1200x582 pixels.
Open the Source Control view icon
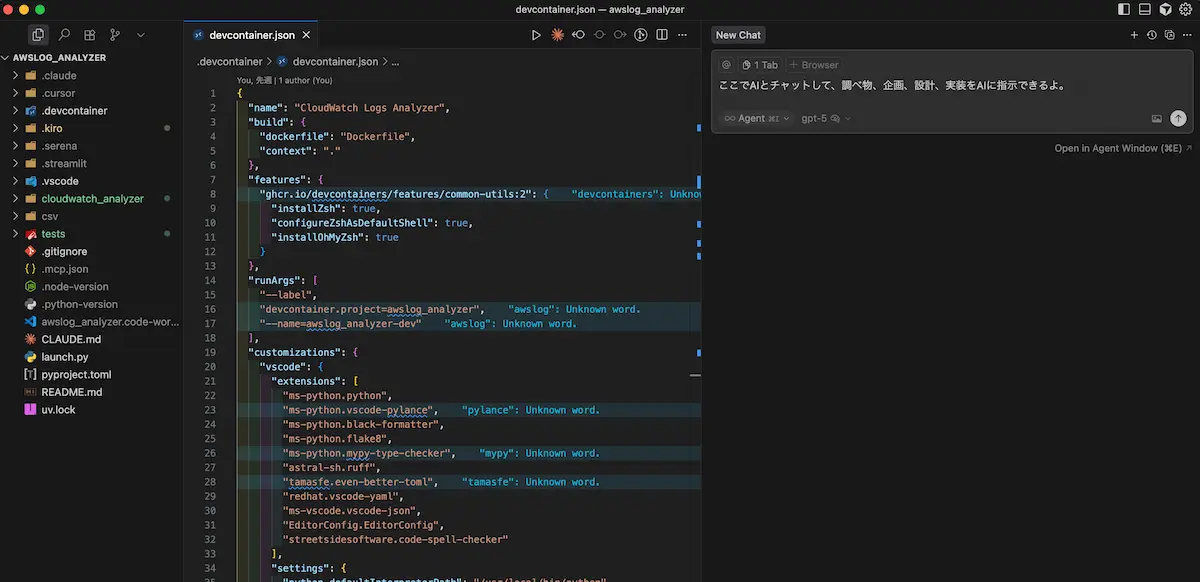point(115,35)
